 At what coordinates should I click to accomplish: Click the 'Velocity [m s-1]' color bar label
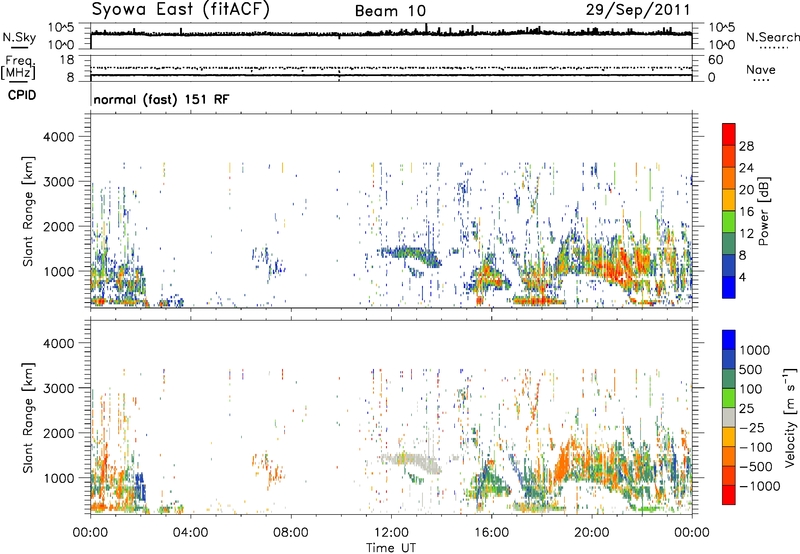[x=790, y=417]
